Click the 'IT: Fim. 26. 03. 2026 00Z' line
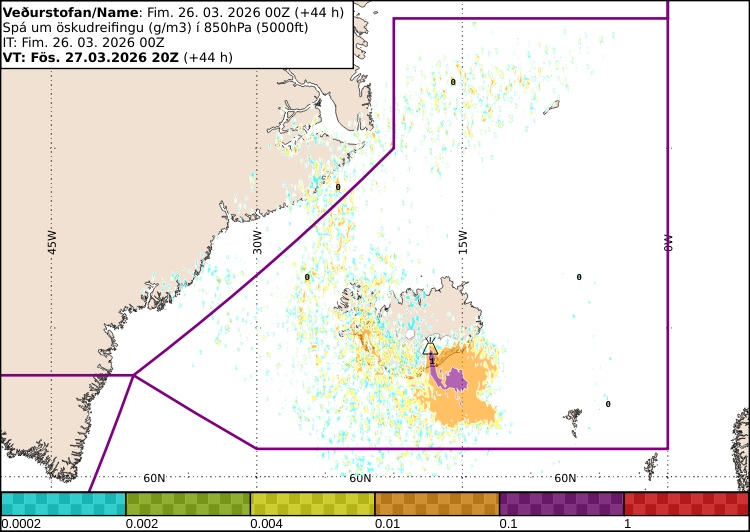Viewport: 750px width, 532px height. [x=84, y=42]
